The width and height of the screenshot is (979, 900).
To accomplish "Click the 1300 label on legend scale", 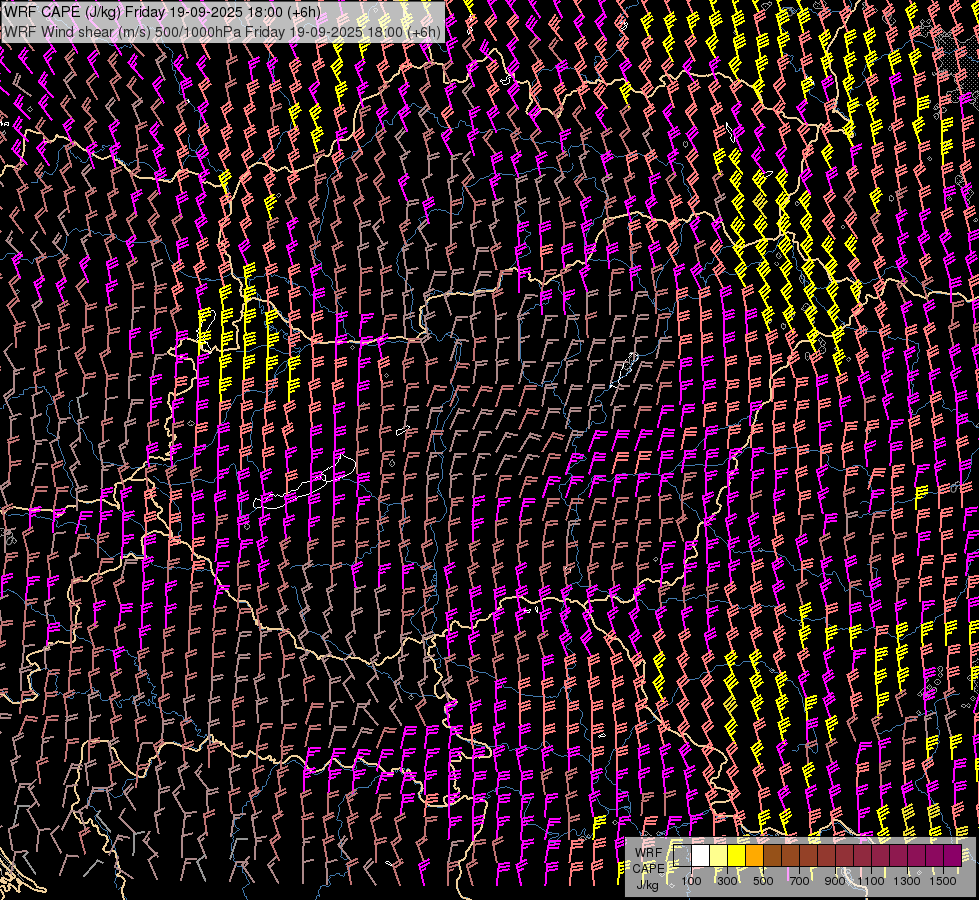I will pyautogui.click(x=907, y=881).
